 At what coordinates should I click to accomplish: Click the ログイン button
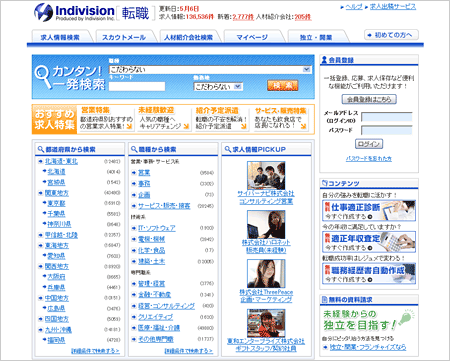click(369, 144)
